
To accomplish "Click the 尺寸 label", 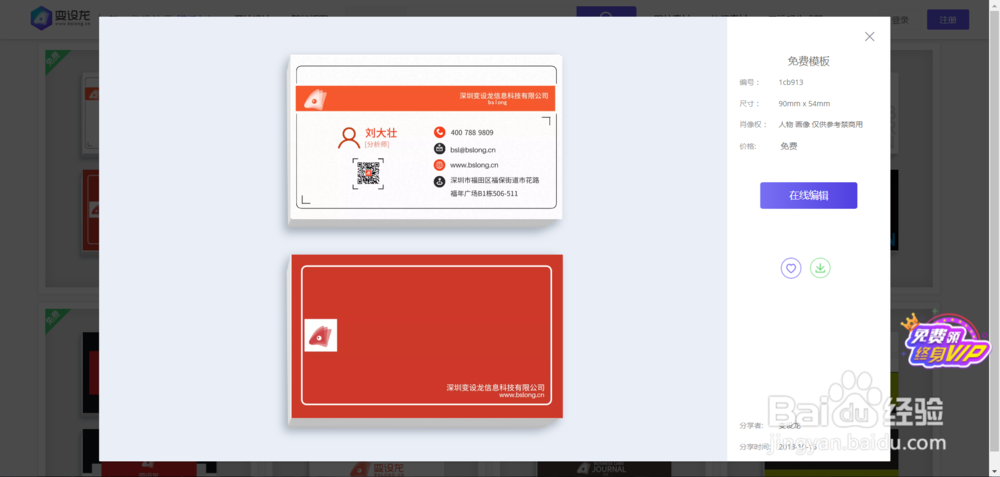I will [x=749, y=103].
